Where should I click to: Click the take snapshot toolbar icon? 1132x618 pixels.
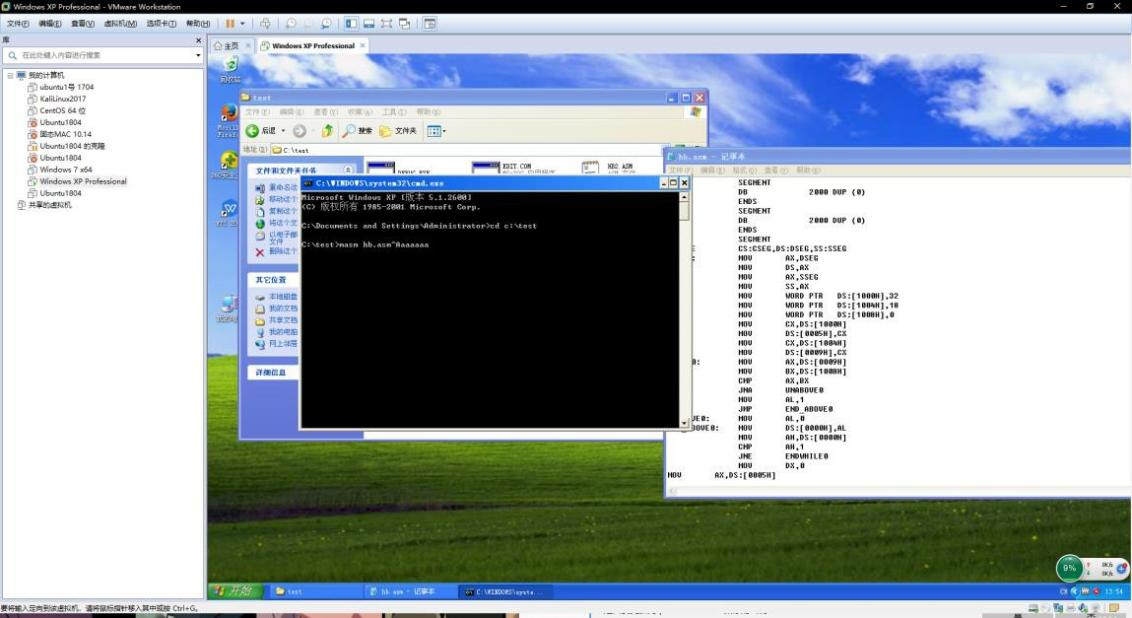[x=291, y=24]
